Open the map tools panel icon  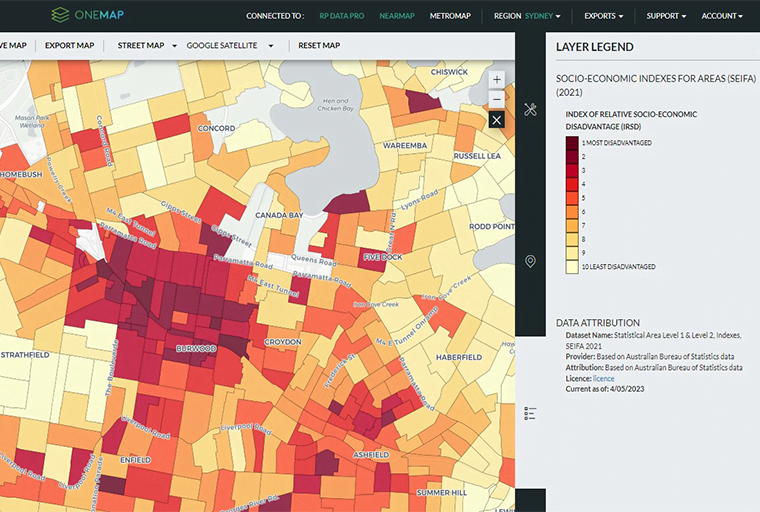(531, 110)
